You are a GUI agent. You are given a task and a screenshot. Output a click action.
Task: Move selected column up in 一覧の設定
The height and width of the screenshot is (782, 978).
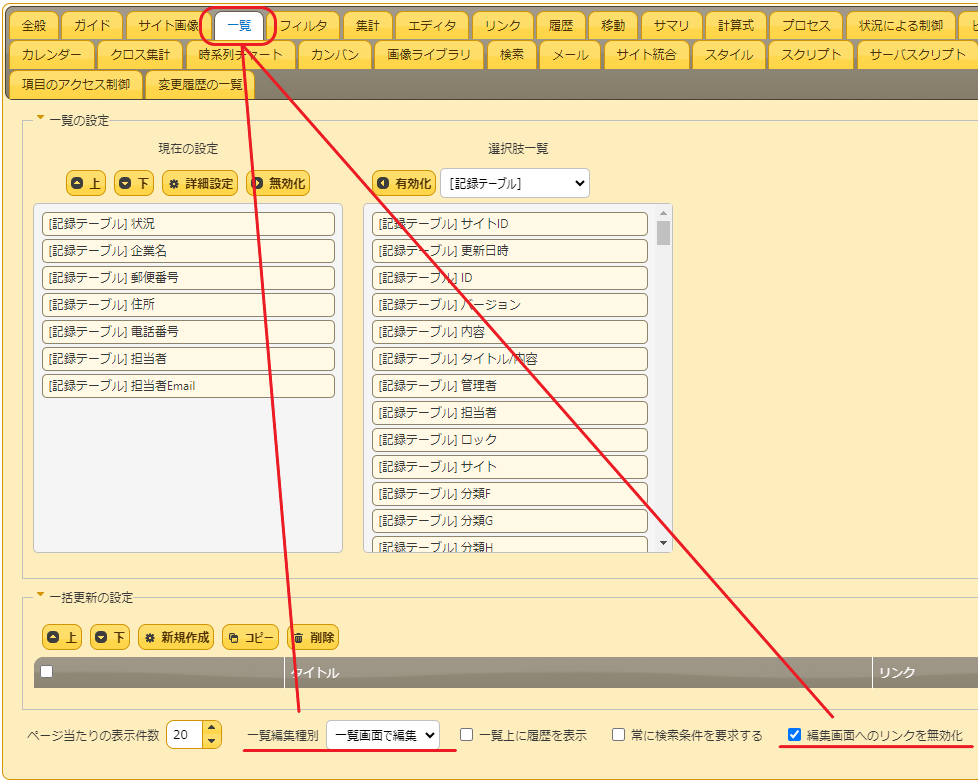click(85, 183)
